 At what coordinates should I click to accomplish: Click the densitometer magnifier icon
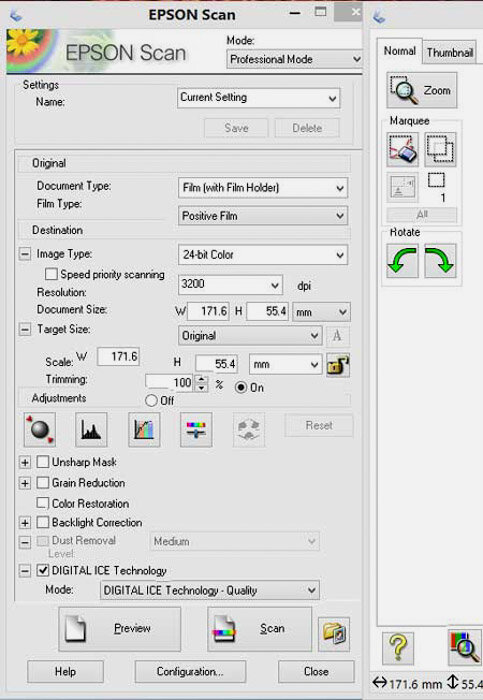pos(464,646)
